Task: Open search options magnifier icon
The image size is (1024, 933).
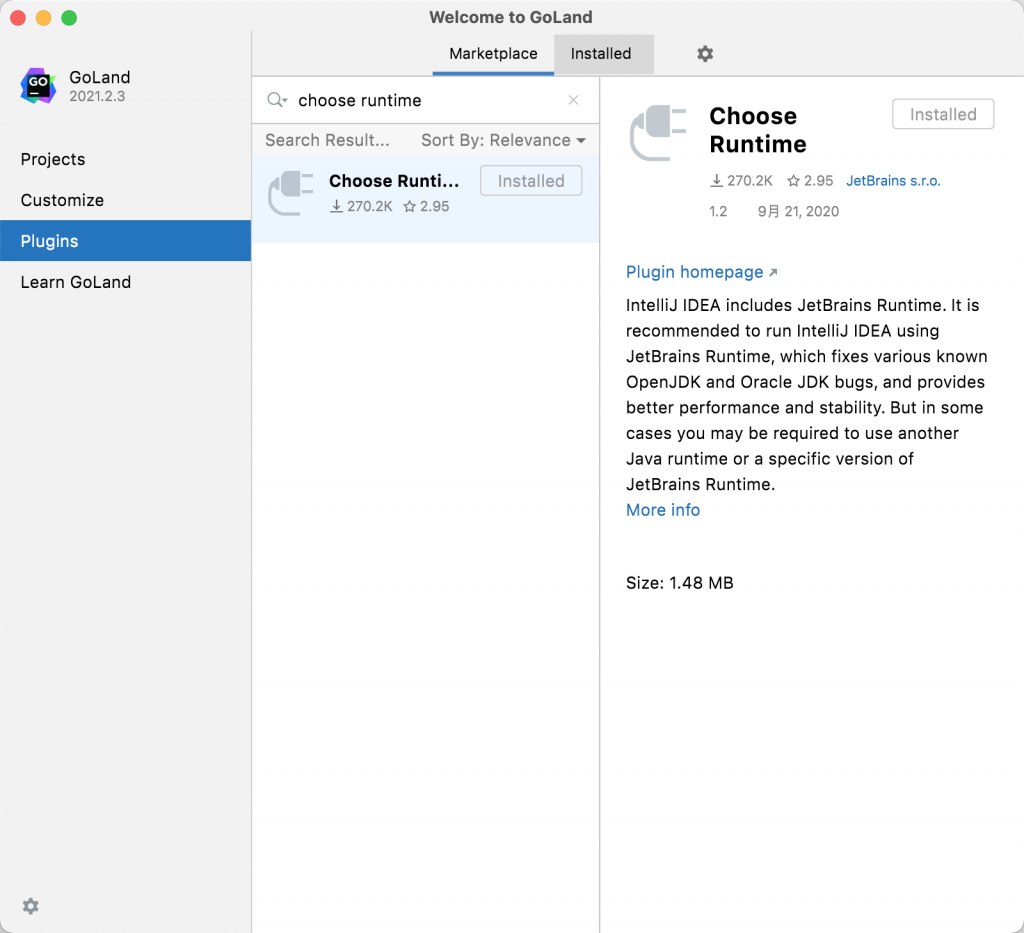Action: [277, 100]
